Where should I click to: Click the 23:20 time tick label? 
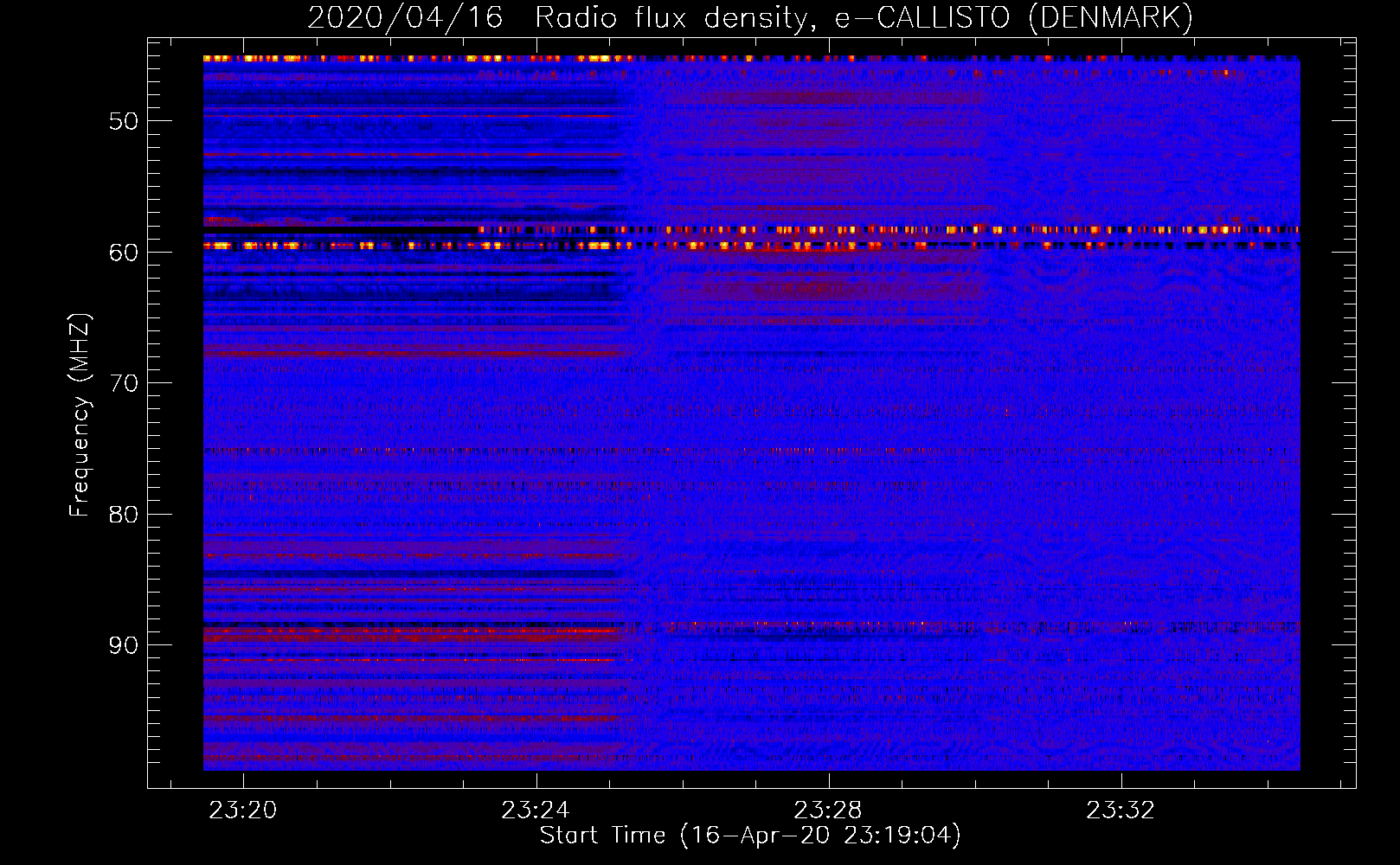point(243,811)
